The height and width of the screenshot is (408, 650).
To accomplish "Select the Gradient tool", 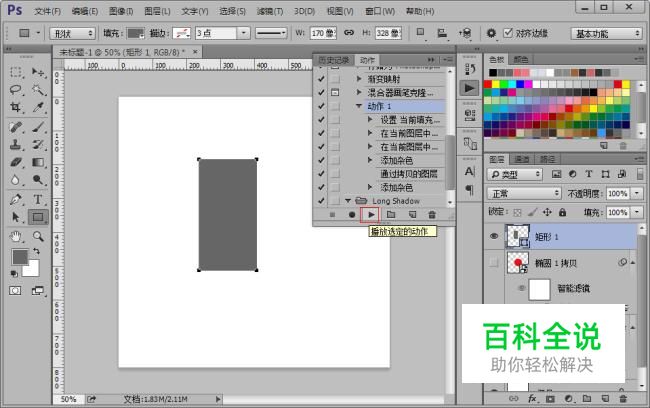I will coord(38,162).
